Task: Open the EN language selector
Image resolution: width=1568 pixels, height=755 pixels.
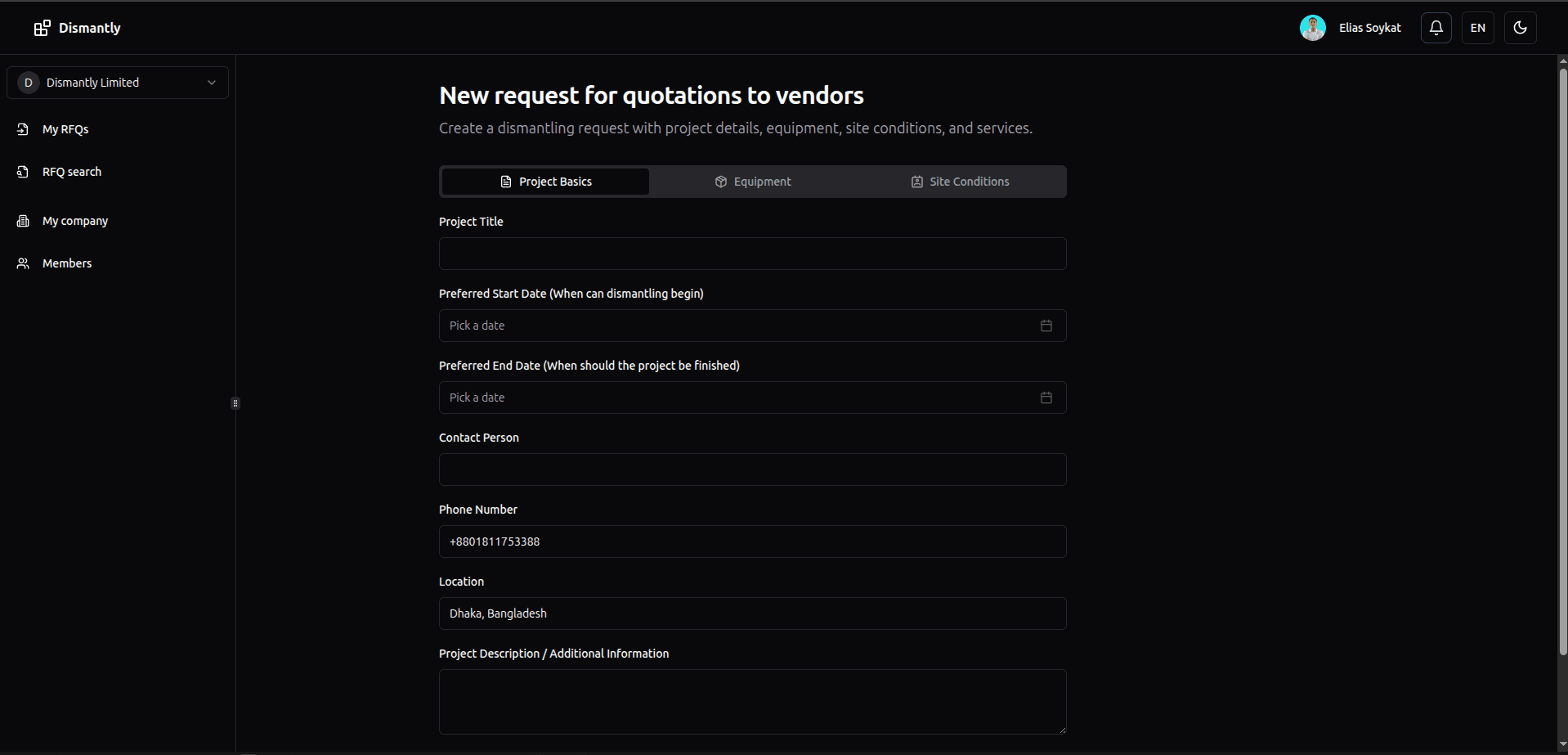Action: pos(1477,27)
